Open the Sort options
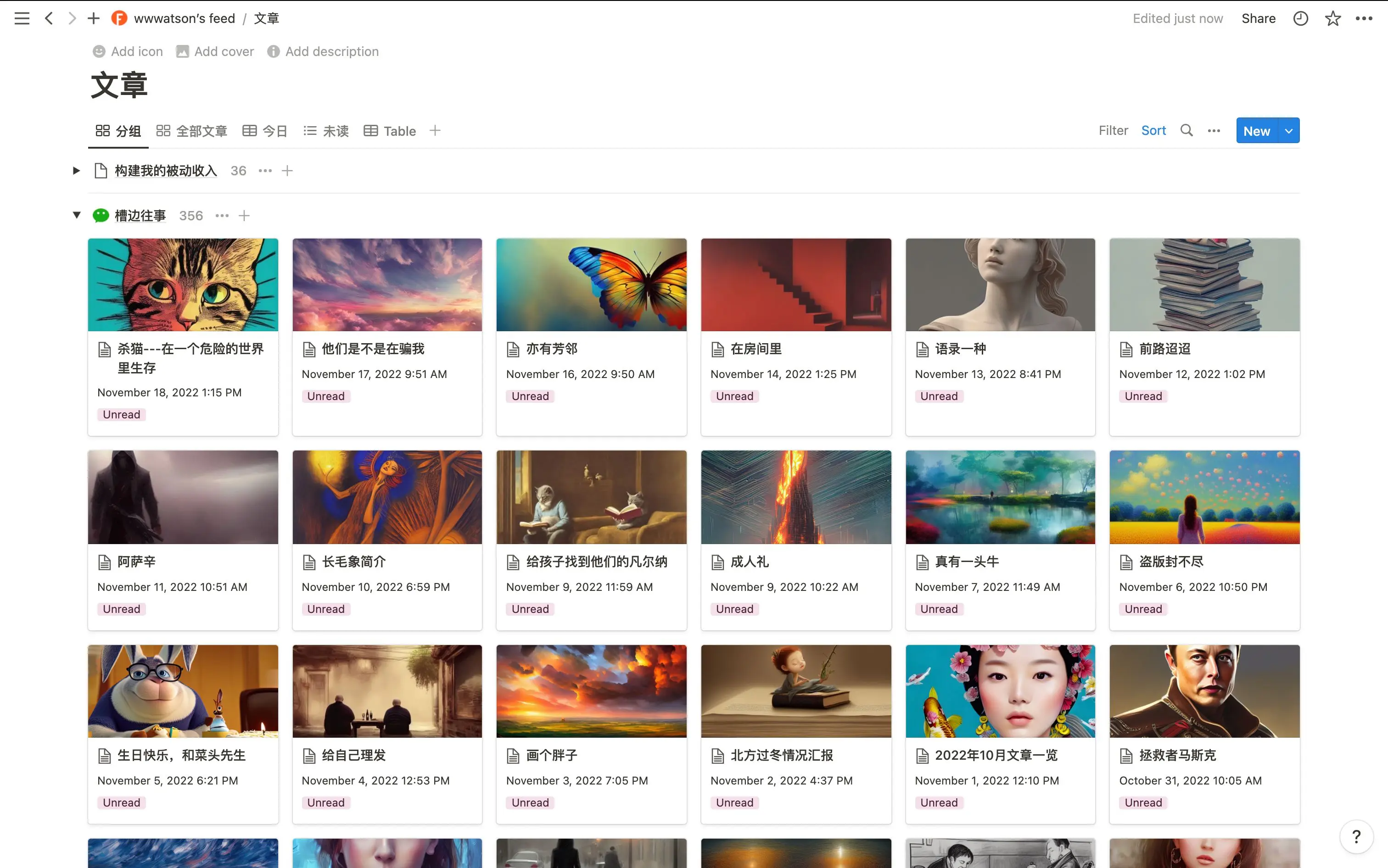Image resolution: width=1388 pixels, height=868 pixels. tap(1153, 131)
